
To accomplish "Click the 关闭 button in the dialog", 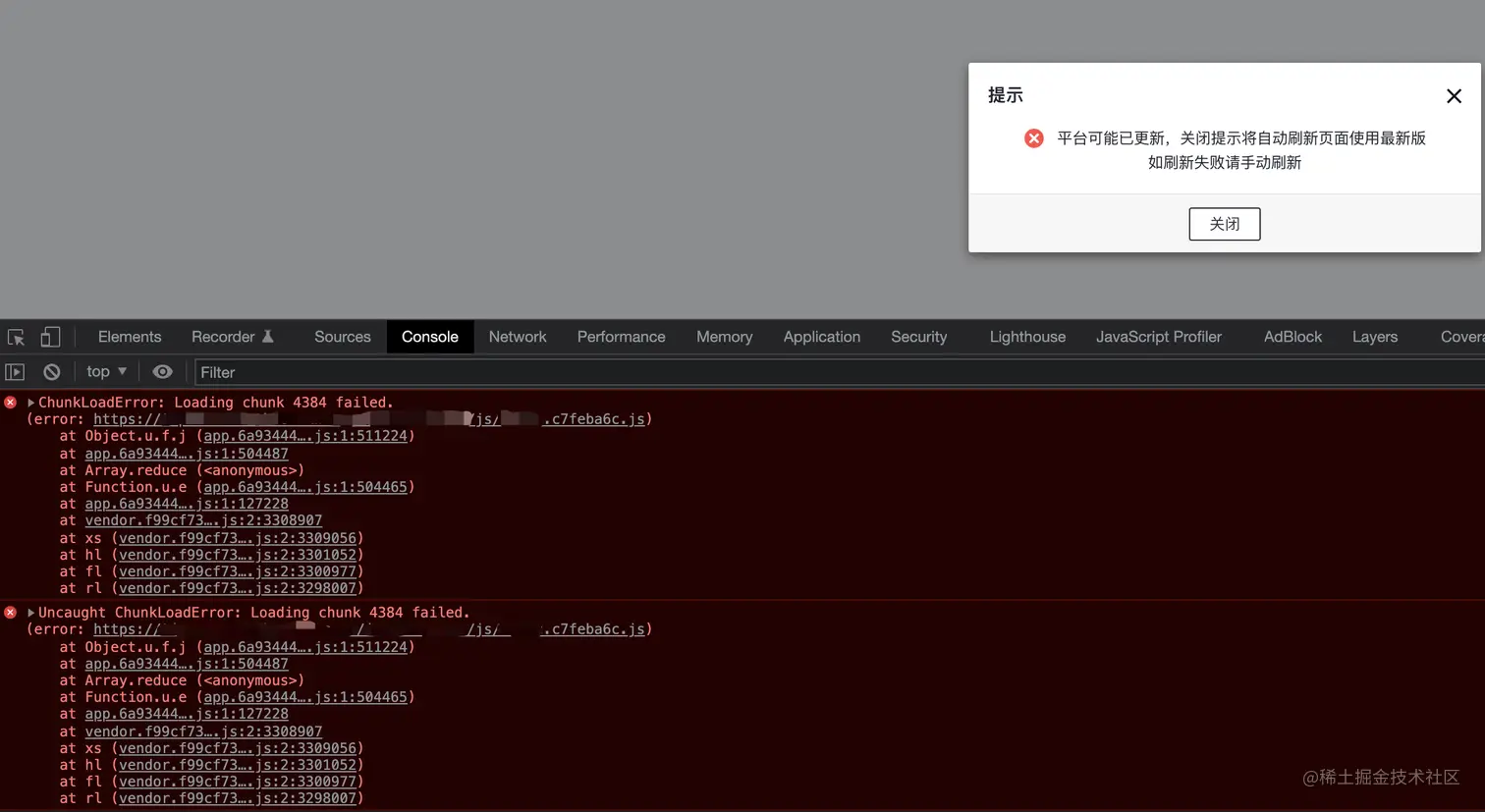I will point(1225,224).
